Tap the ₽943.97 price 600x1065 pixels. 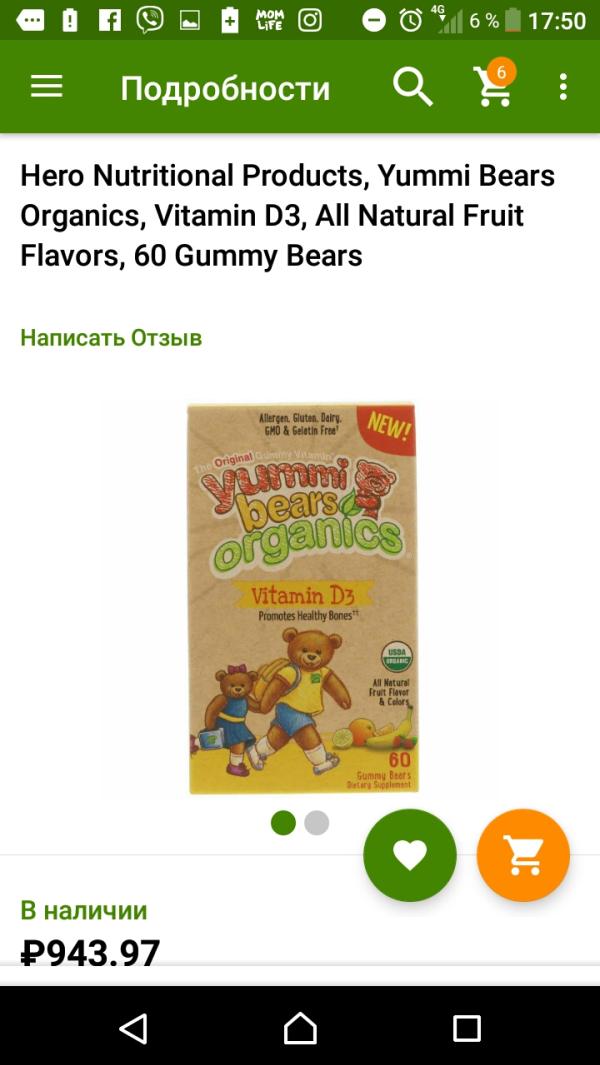coord(90,951)
